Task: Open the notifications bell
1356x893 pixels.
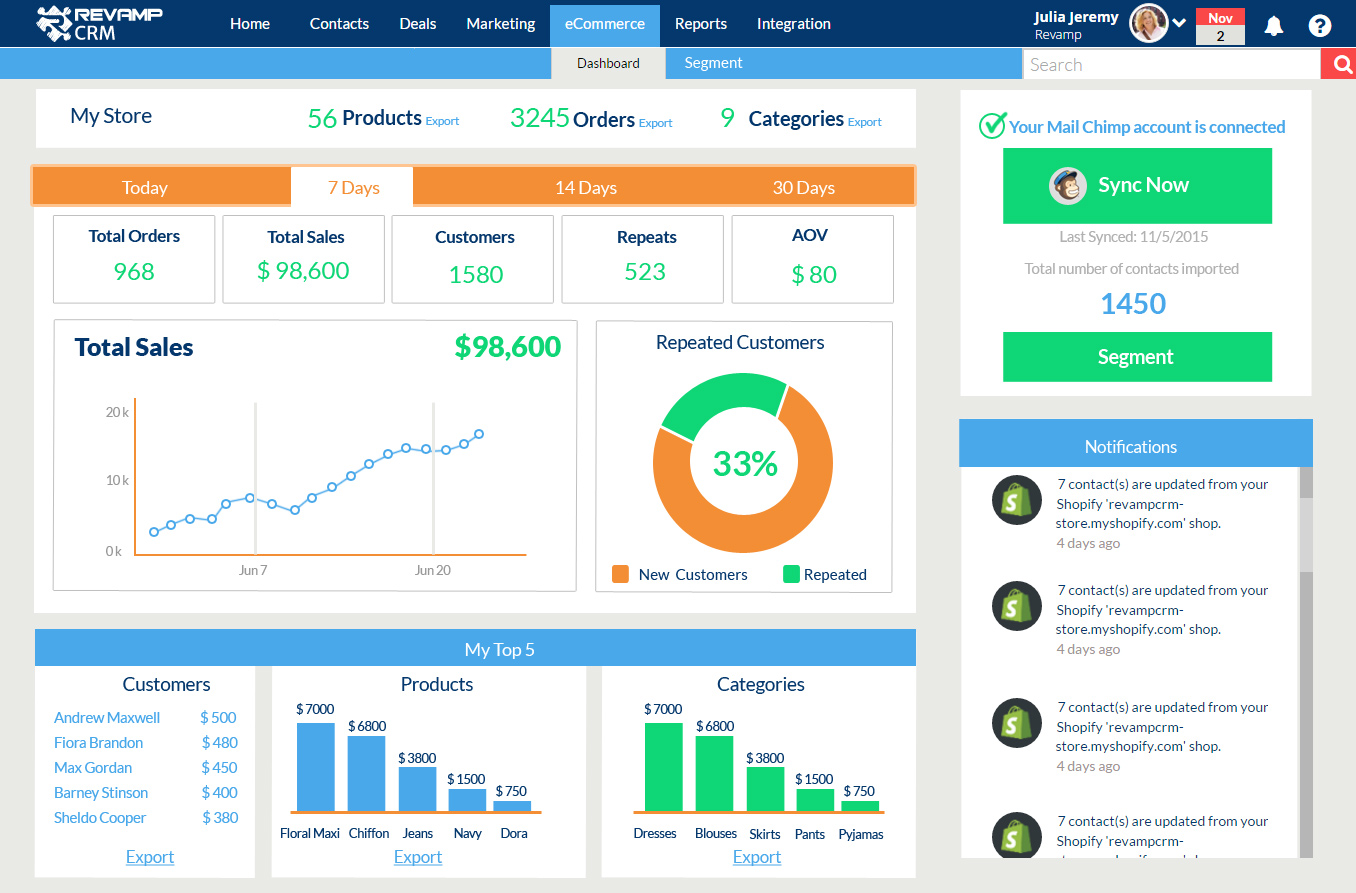Action: [x=1273, y=25]
